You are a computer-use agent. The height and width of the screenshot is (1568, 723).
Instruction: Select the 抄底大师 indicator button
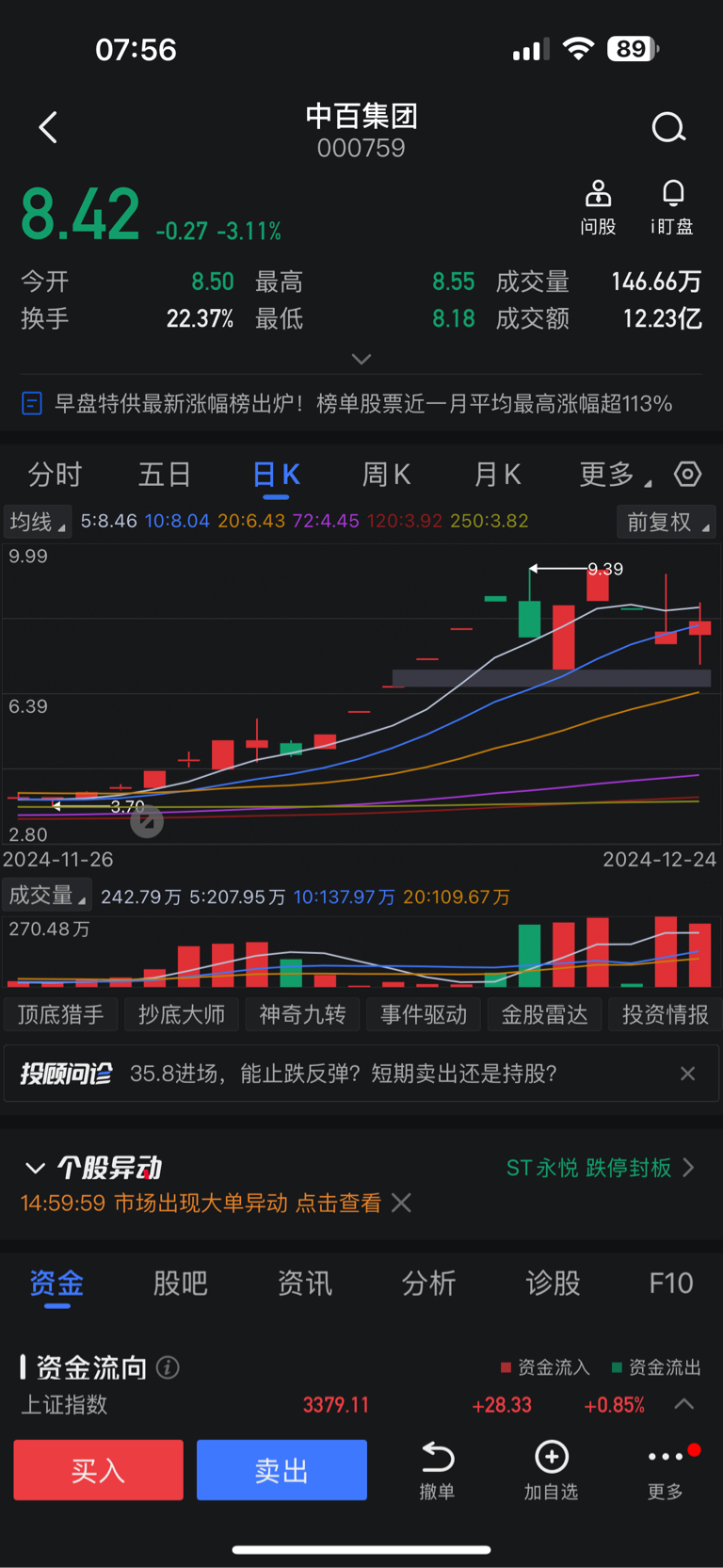click(x=182, y=1014)
